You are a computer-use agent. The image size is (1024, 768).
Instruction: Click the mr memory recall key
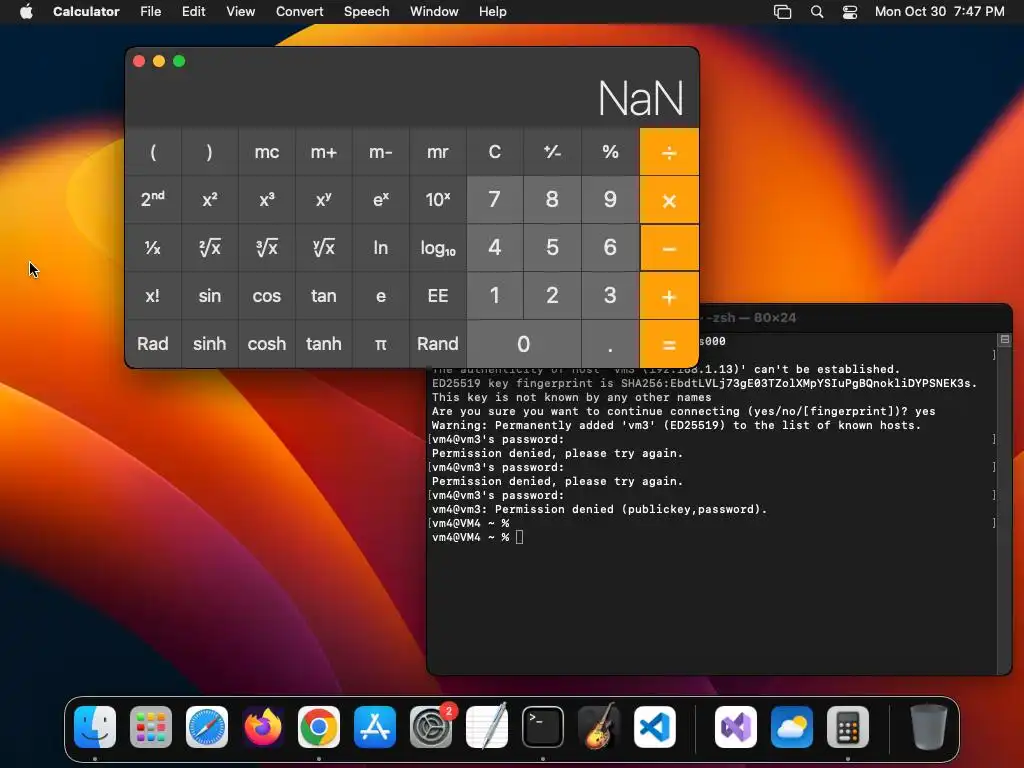pos(438,152)
